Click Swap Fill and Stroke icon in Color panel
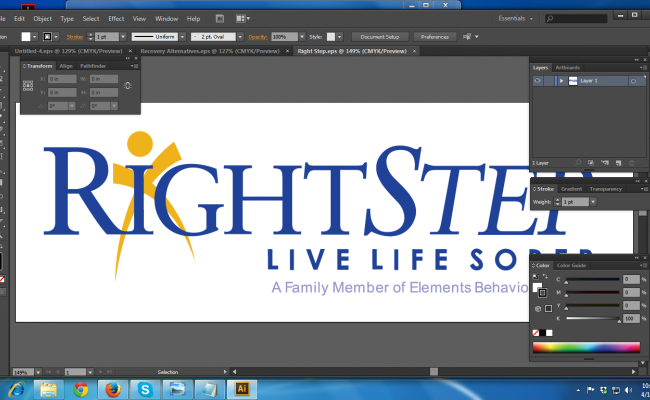The width and height of the screenshot is (650, 400). pyautogui.click(x=545, y=276)
